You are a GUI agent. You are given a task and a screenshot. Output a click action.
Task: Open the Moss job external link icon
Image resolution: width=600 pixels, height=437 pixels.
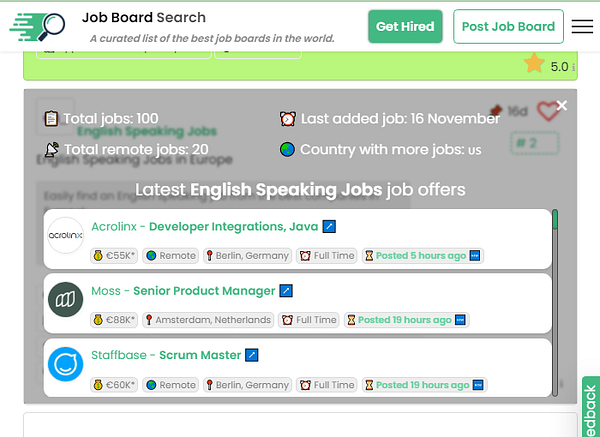[286, 291]
